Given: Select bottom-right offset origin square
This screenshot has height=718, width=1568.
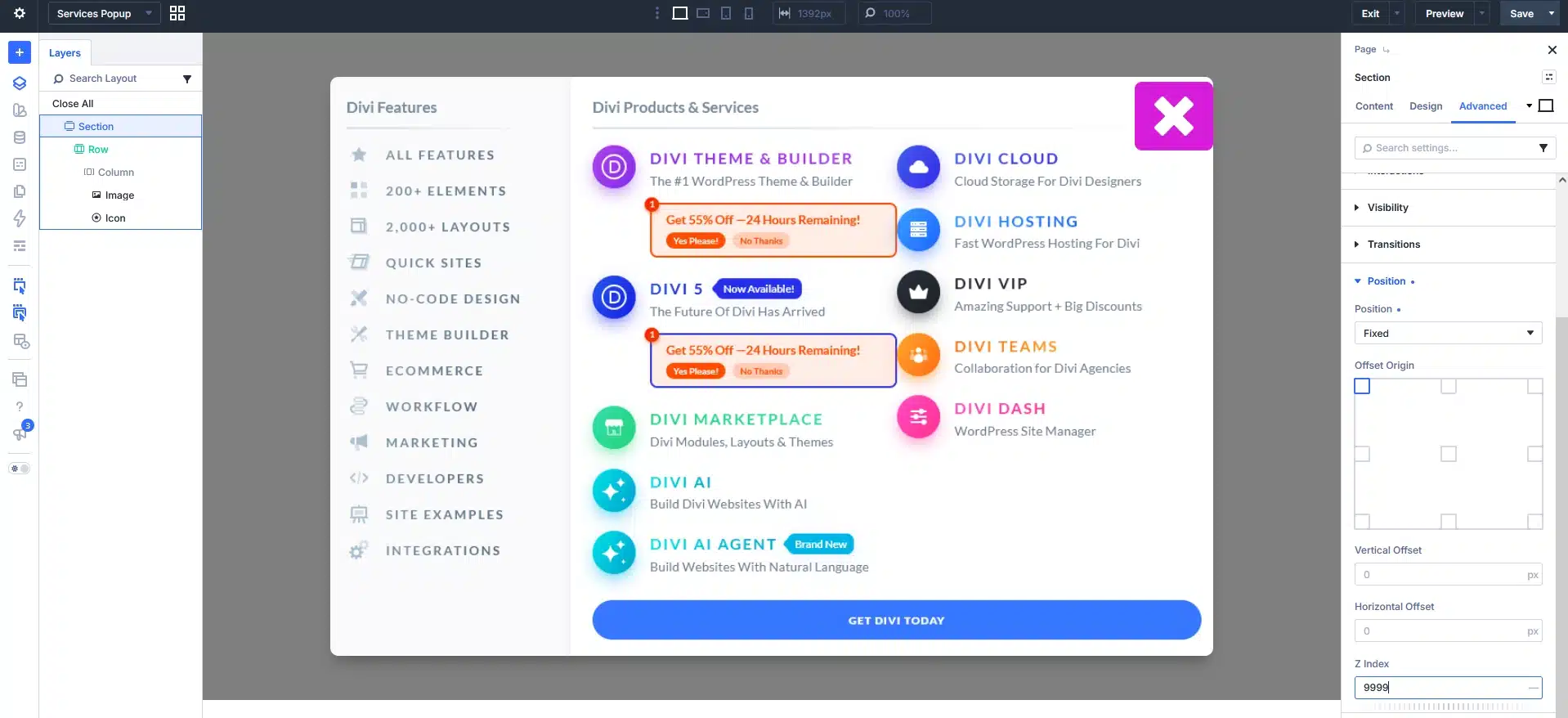Looking at the screenshot, I should tap(1534, 521).
